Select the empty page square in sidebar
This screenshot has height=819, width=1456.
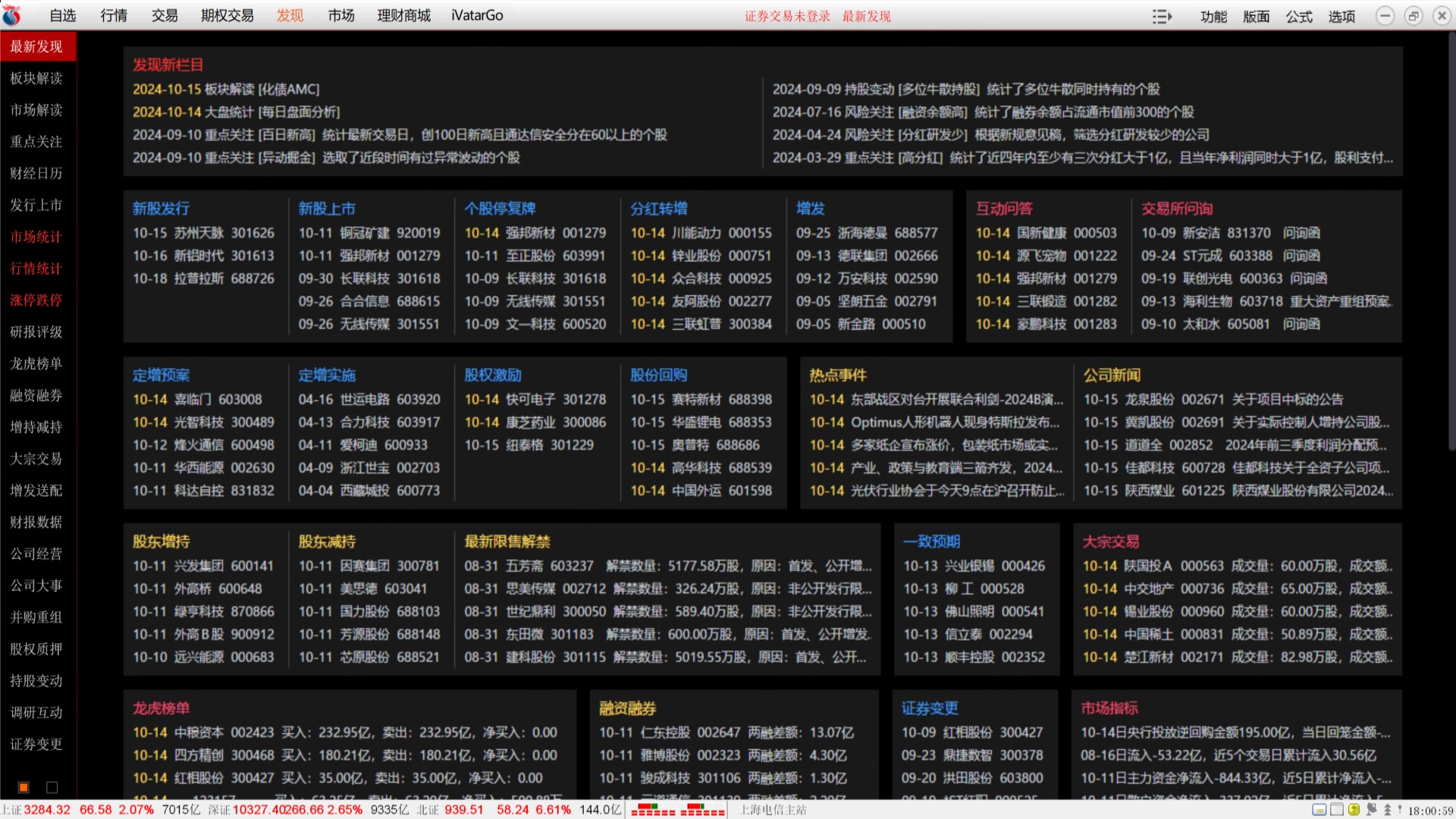52,787
